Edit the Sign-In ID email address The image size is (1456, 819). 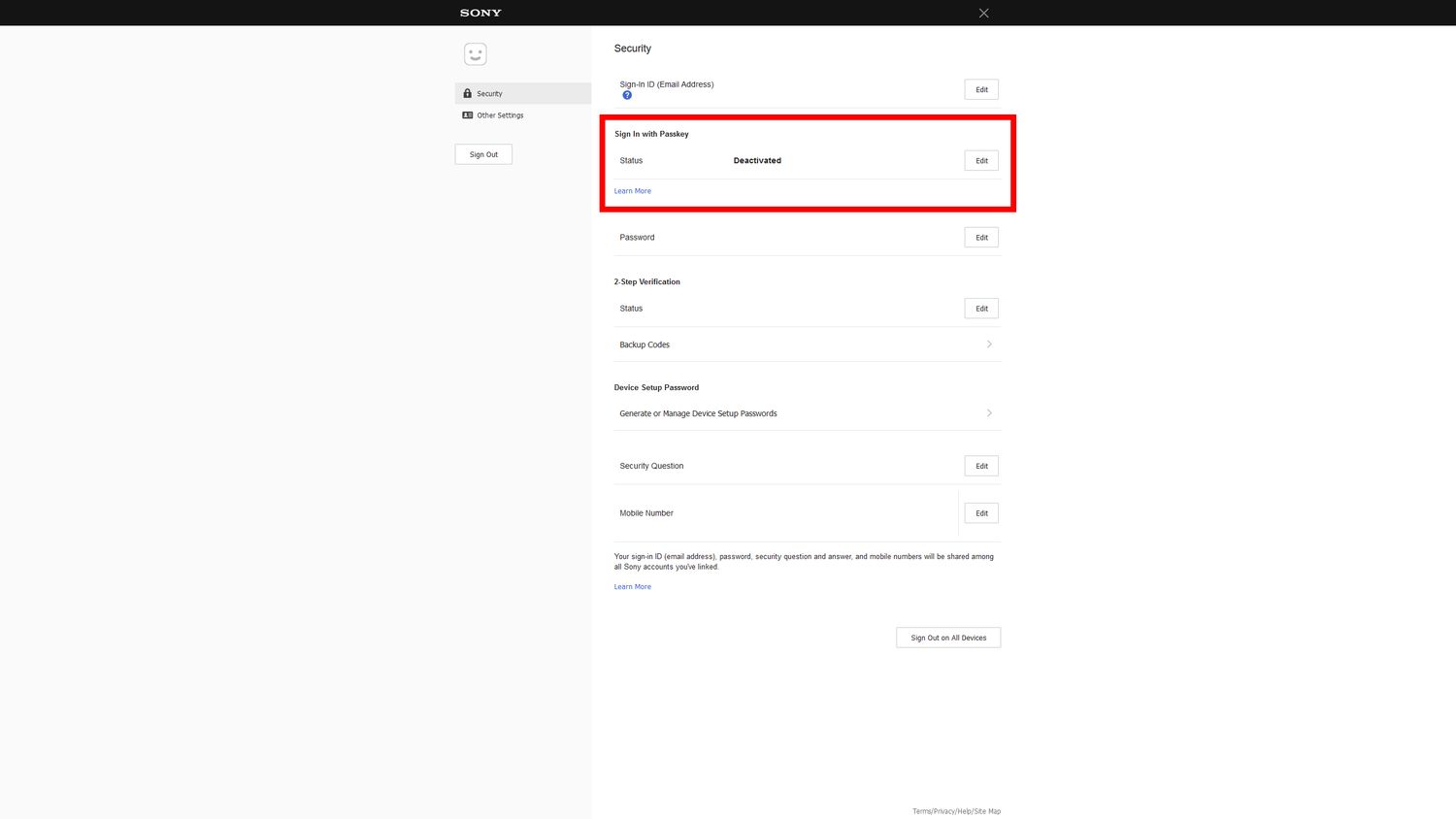coord(980,89)
